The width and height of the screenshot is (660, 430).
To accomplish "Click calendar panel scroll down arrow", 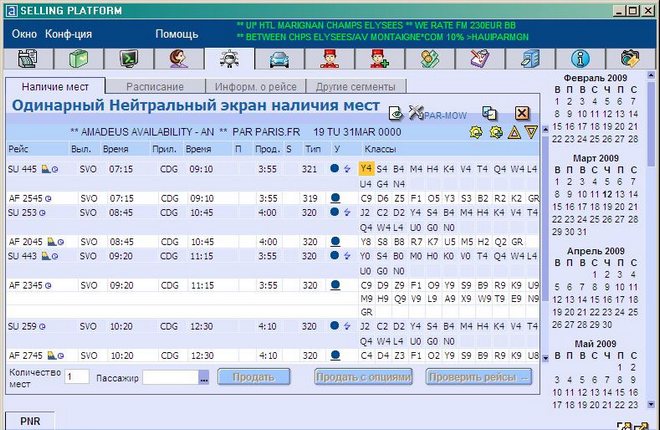I will (651, 404).
